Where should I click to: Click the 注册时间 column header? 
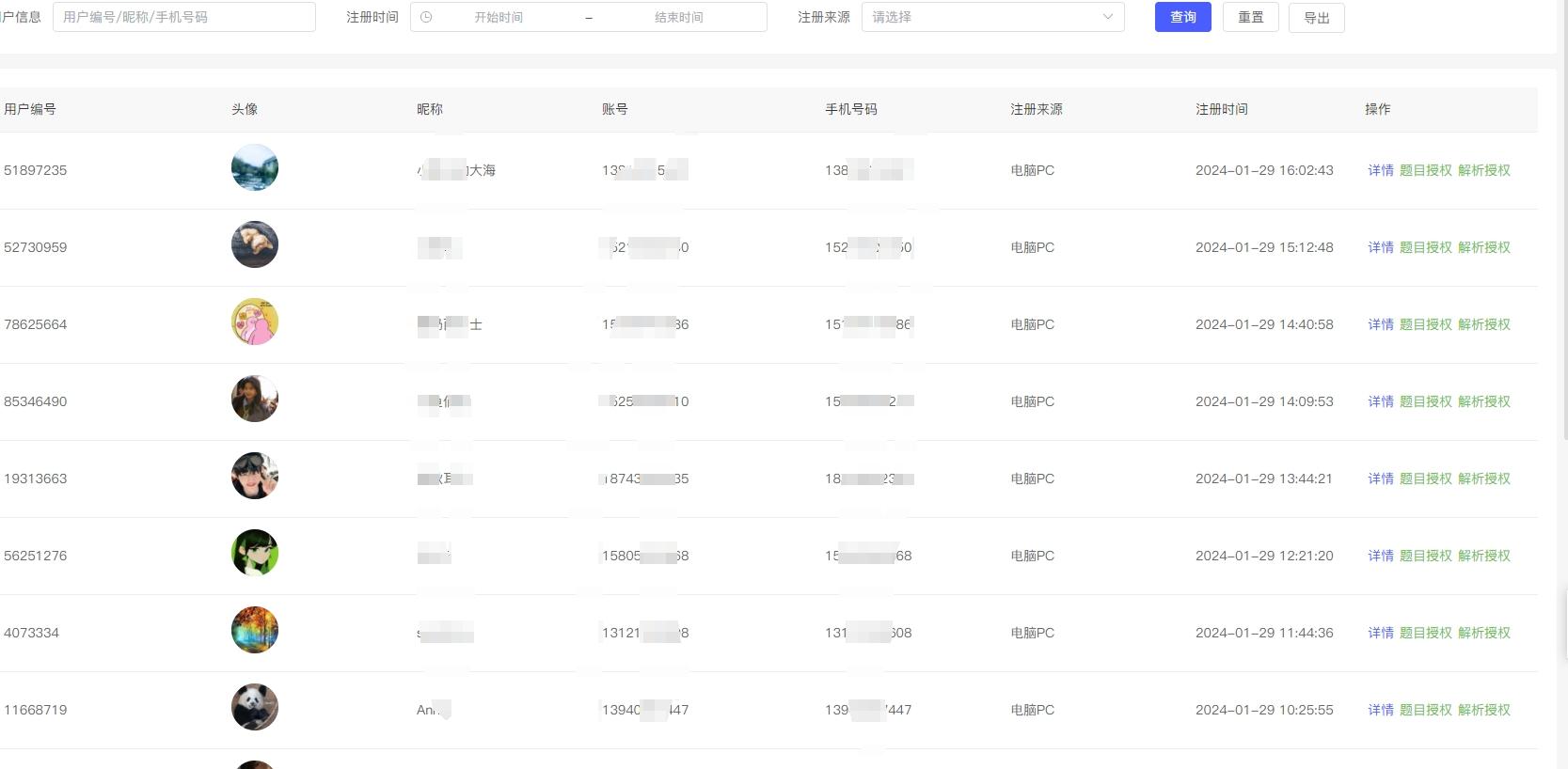(x=1222, y=109)
